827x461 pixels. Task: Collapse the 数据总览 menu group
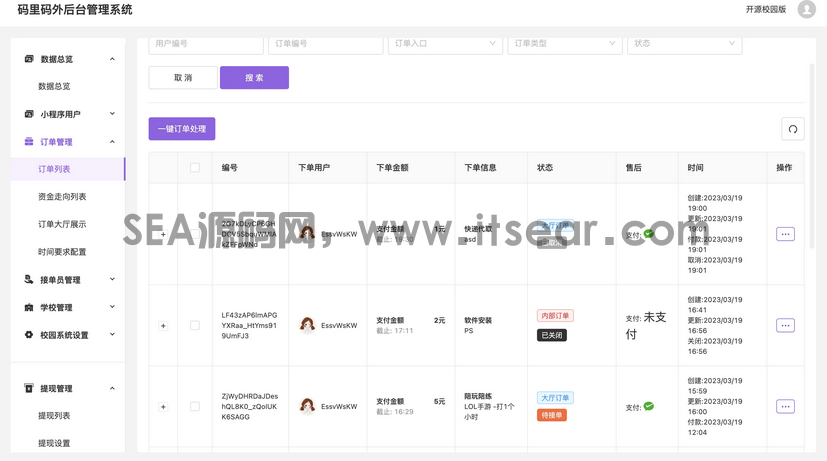pos(112,59)
